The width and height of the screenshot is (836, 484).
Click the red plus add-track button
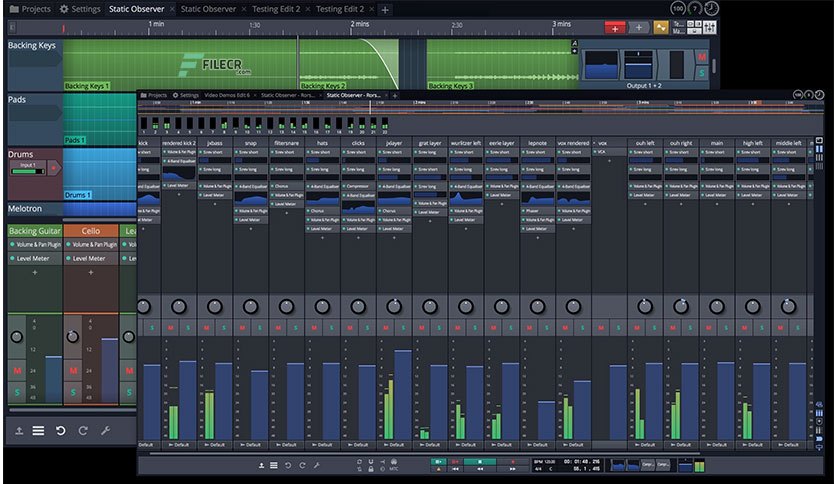click(615, 28)
